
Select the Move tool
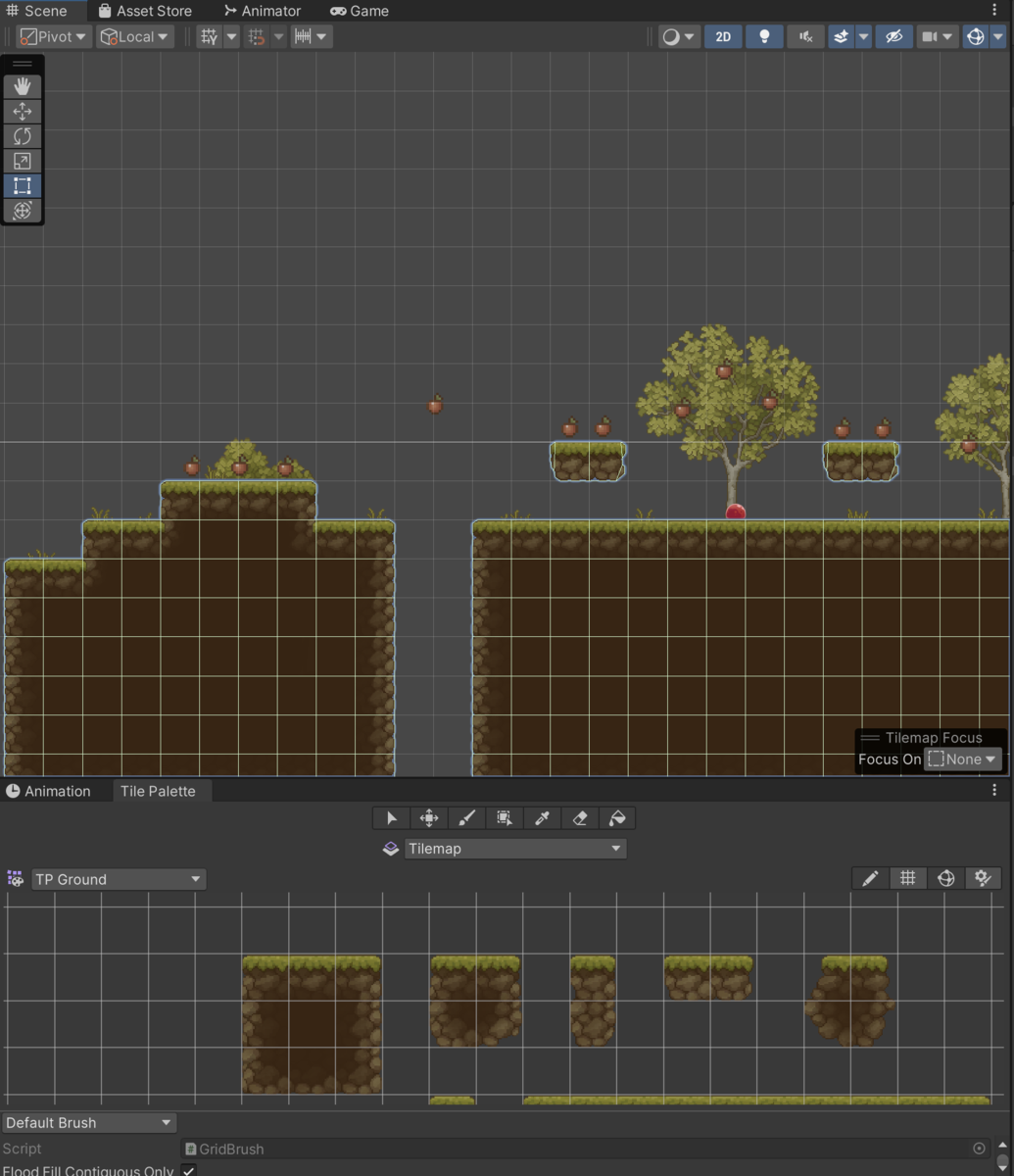pyautogui.click(x=23, y=112)
